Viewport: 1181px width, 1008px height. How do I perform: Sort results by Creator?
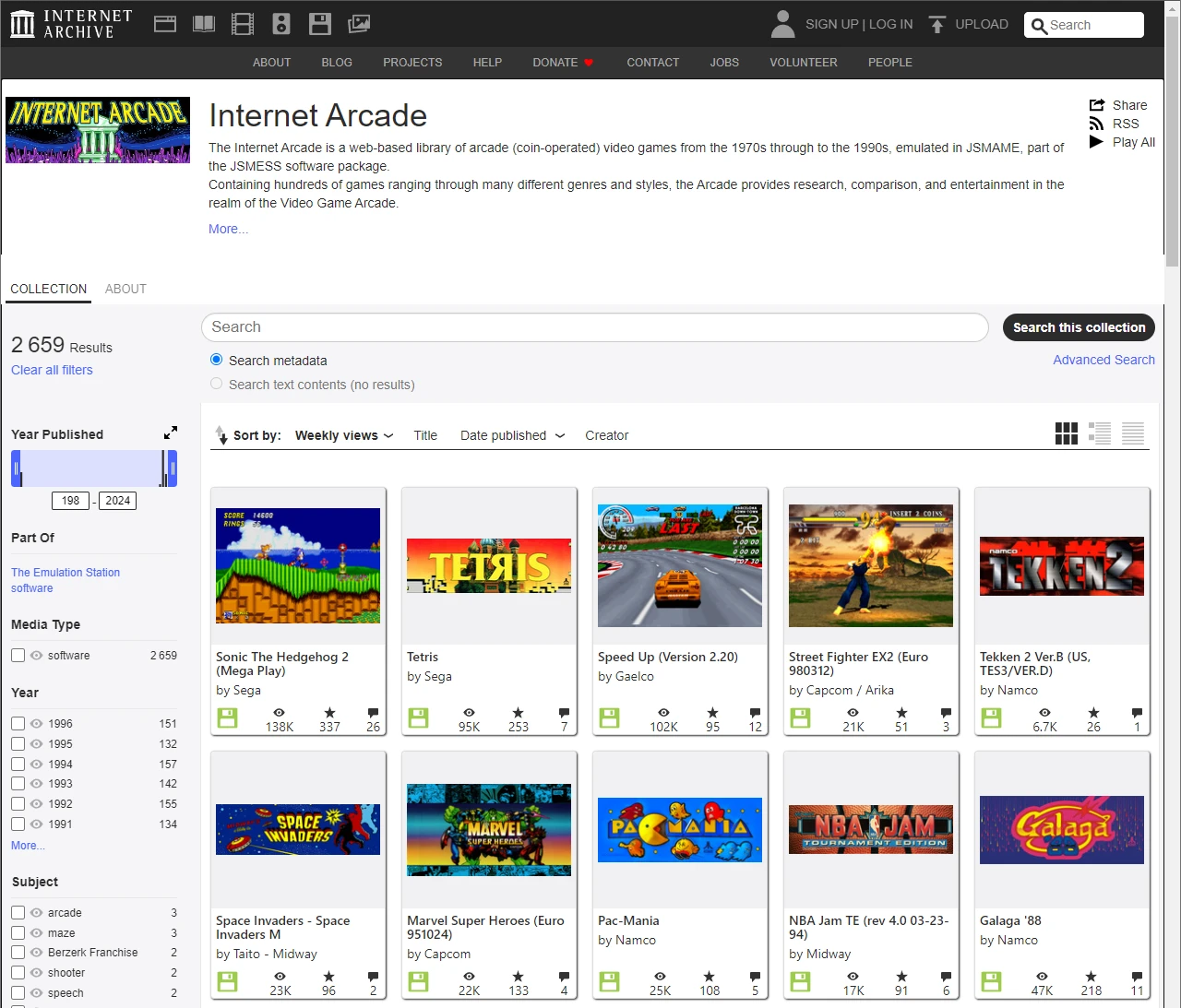[606, 435]
